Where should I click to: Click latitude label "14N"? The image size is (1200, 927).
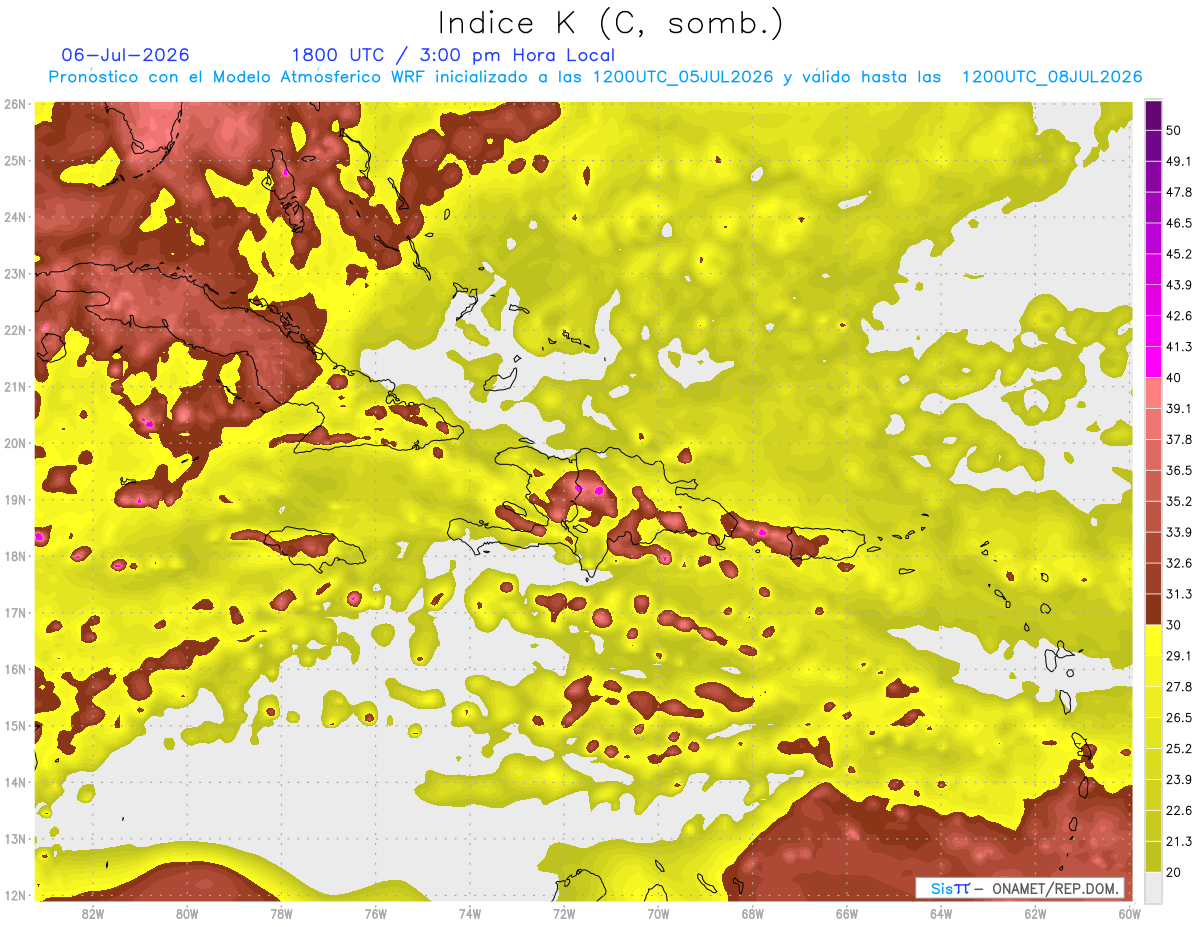(14, 782)
